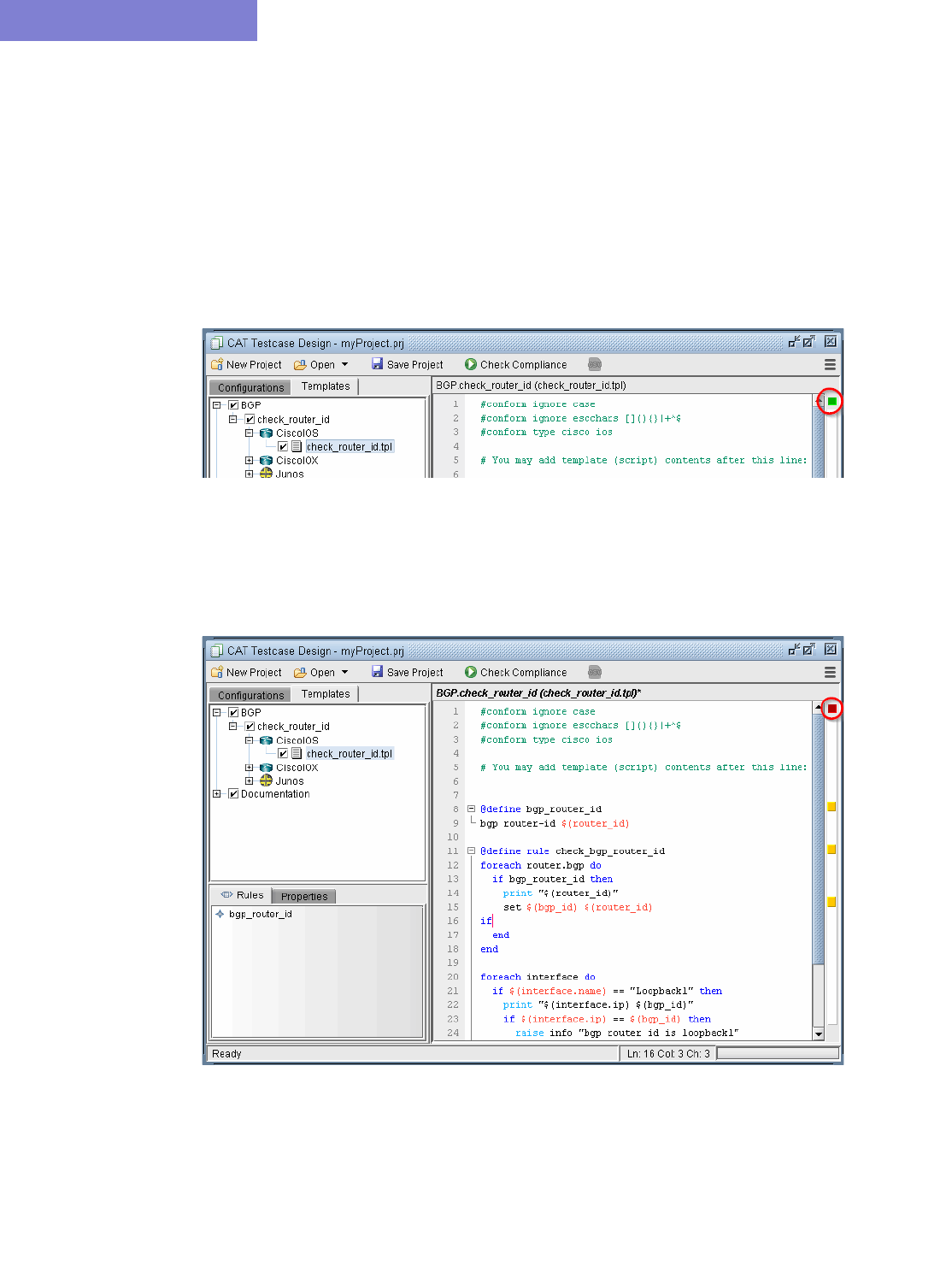Click the CiscoIOS device icon in upper window
Screen dimensions: 952x1272
[266, 433]
